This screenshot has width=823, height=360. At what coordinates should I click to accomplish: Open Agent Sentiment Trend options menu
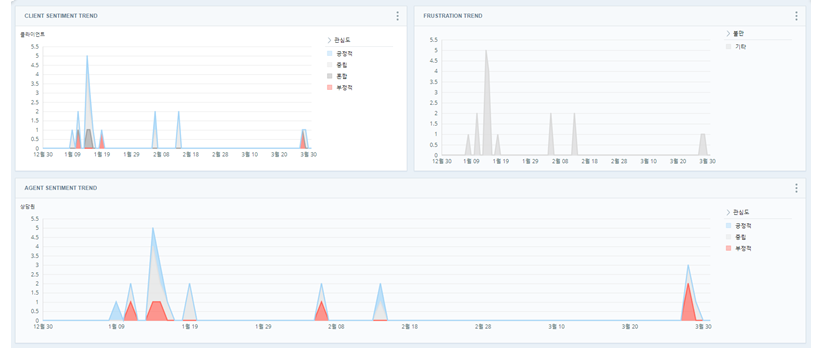[796, 188]
